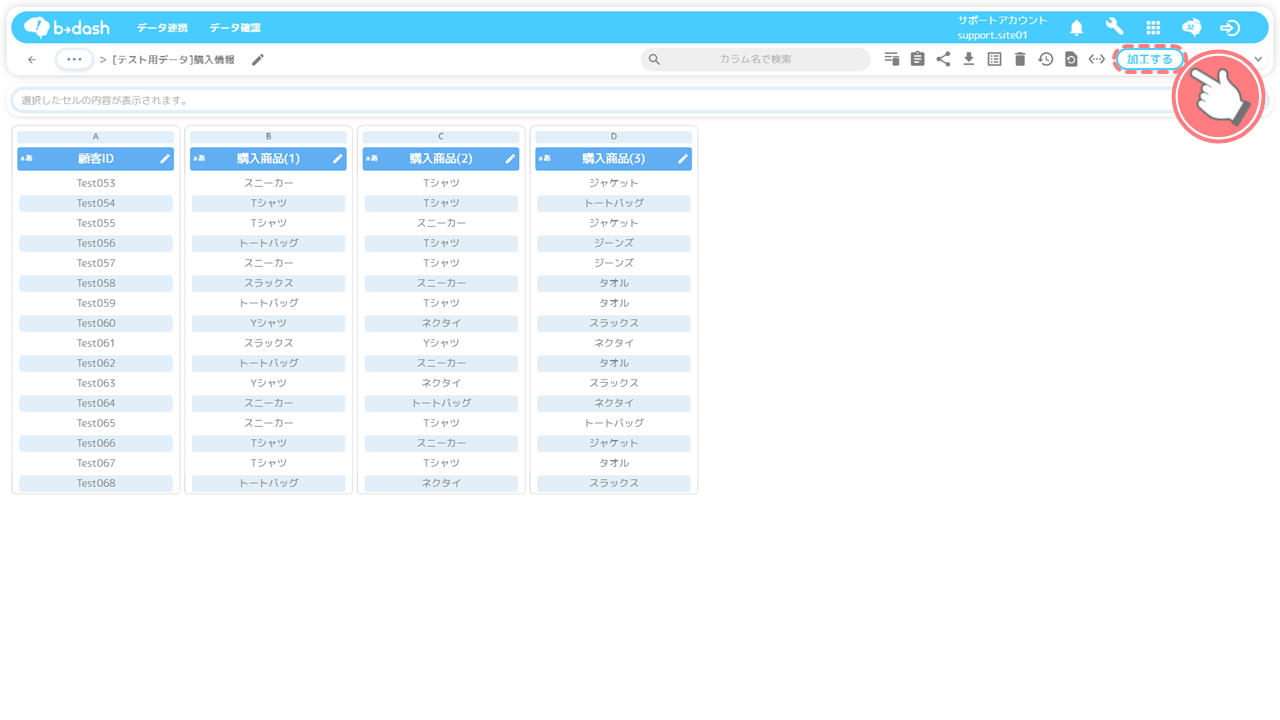The image size is (1280, 720).
Task: Select cell Test054
Action: click(x=96, y=203)
